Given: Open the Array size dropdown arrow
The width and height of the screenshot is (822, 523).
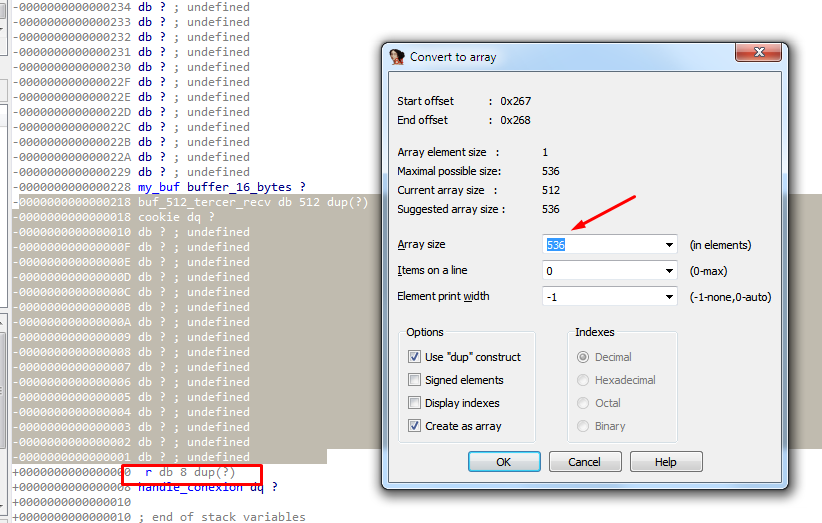Looking at the screenshot, I should tap(668, 245).
